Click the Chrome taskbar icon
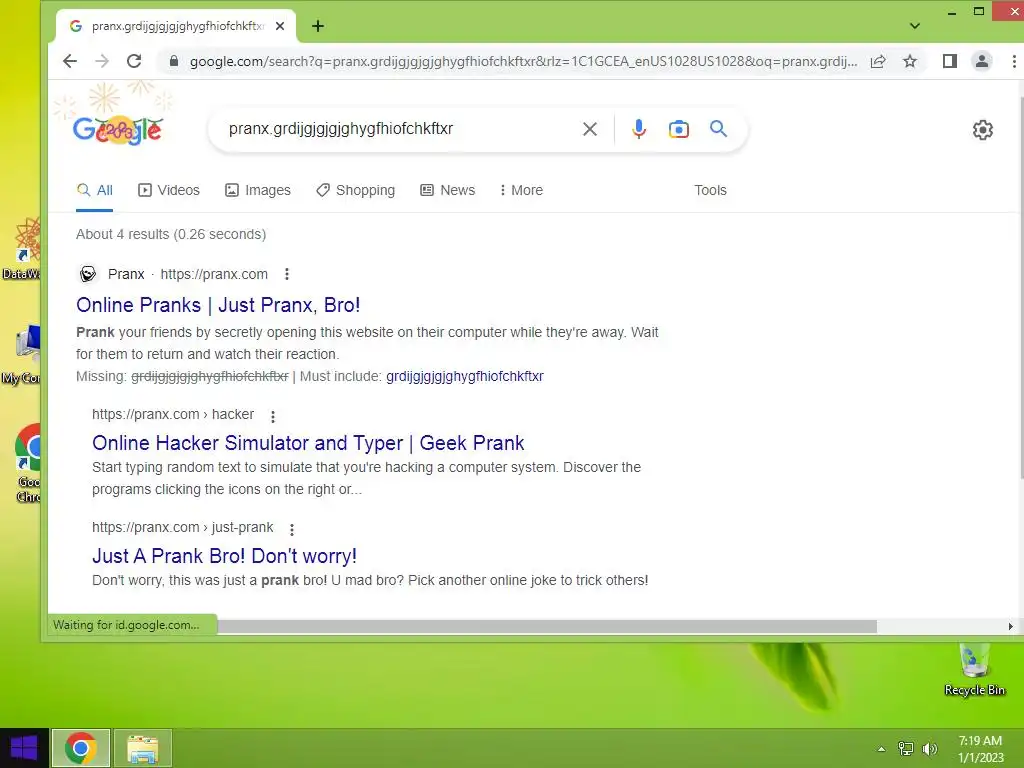This screenshot has width=1024, height=768. tap(80, 748)
